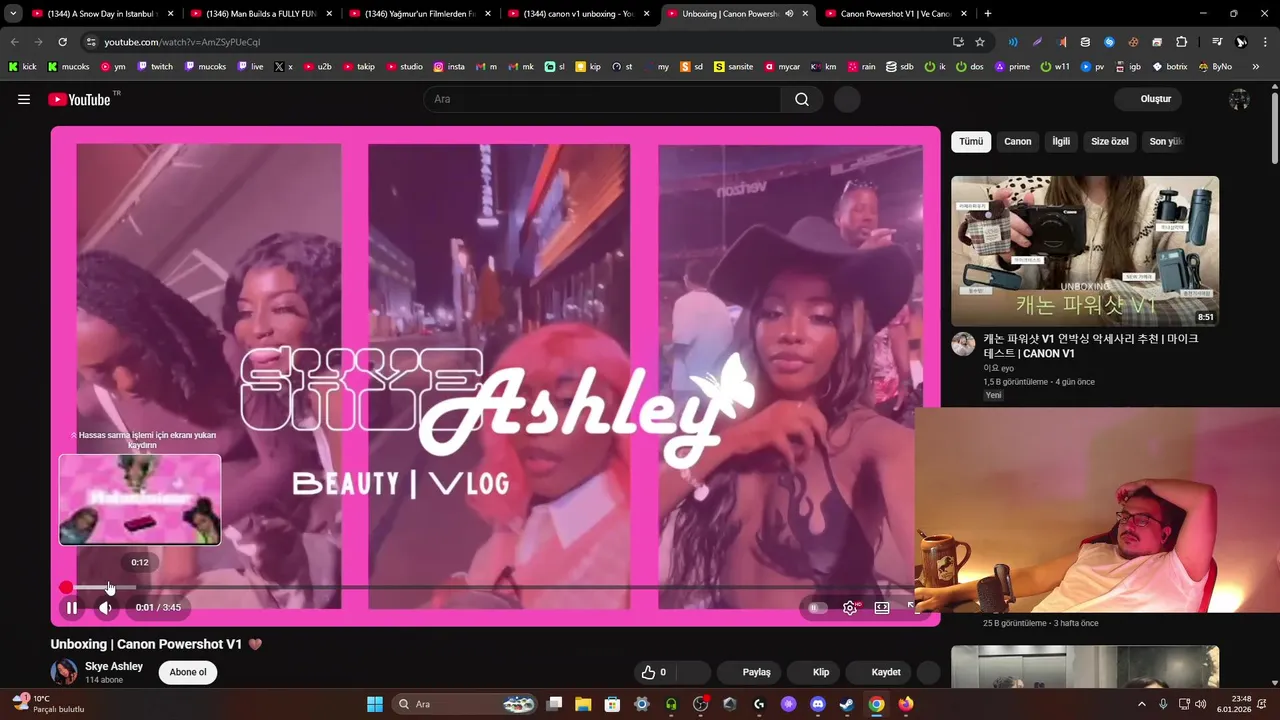Open Chrome tab search dropdown
This screenshot has width=1280, height=720.
(x=13, y=14)
